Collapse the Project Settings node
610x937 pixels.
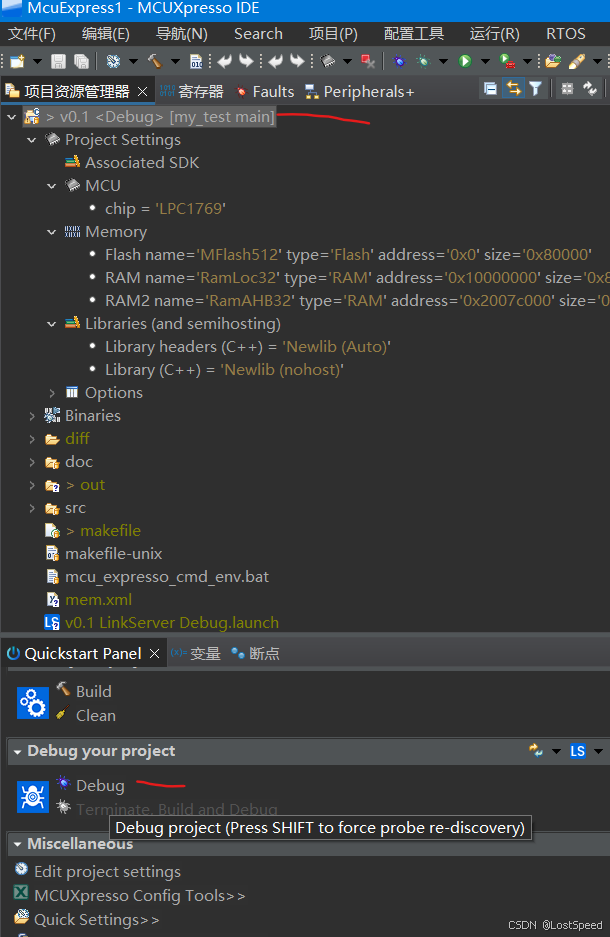(32, 140)
